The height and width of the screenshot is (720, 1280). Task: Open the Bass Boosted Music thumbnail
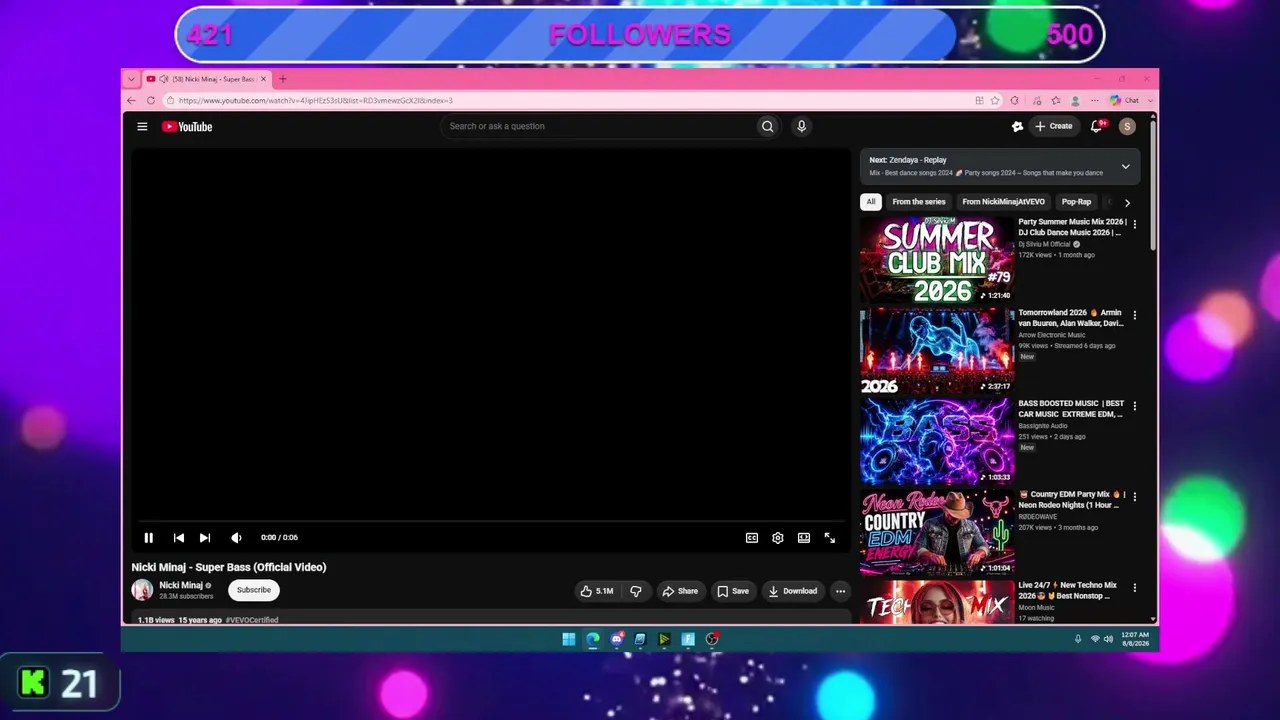tap(937, 442)
